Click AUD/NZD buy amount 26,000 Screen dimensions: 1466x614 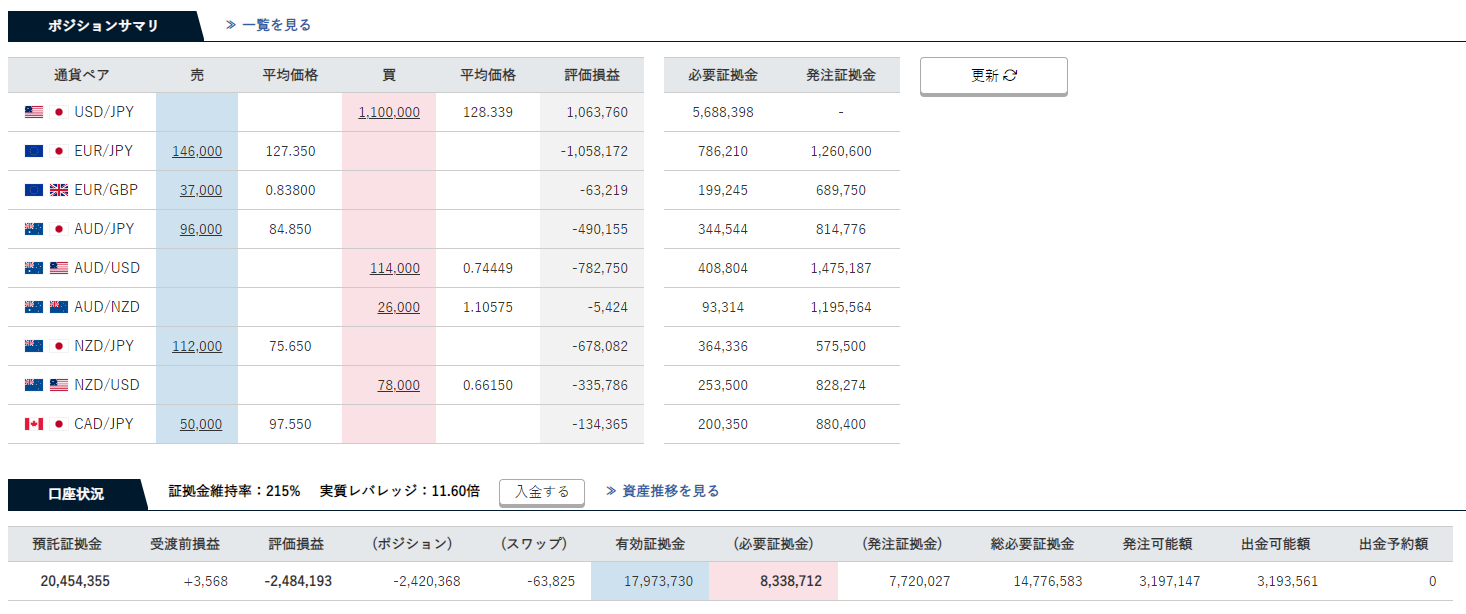coord(398,307)
